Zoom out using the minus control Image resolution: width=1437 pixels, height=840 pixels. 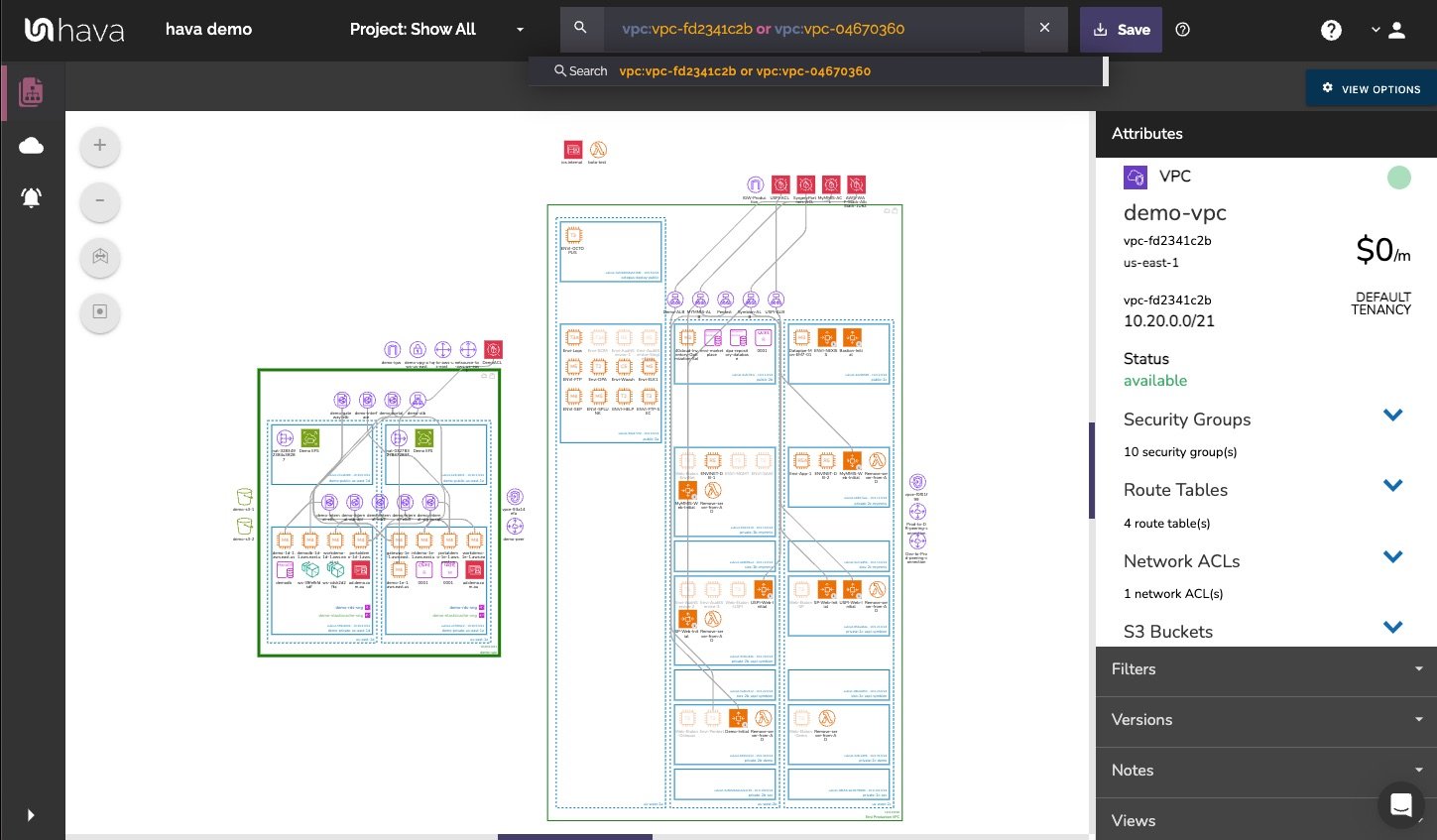[99, 201]
